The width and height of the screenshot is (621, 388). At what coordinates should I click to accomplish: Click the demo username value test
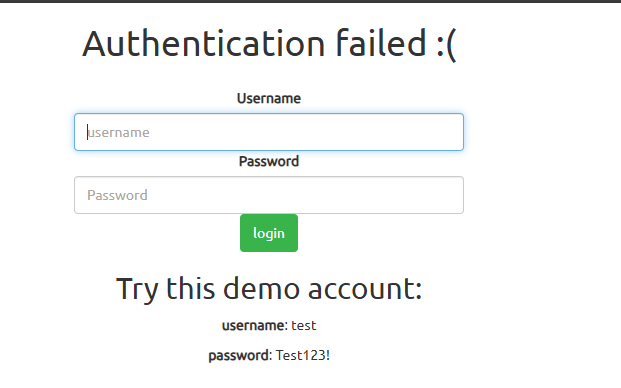[304, 325]
